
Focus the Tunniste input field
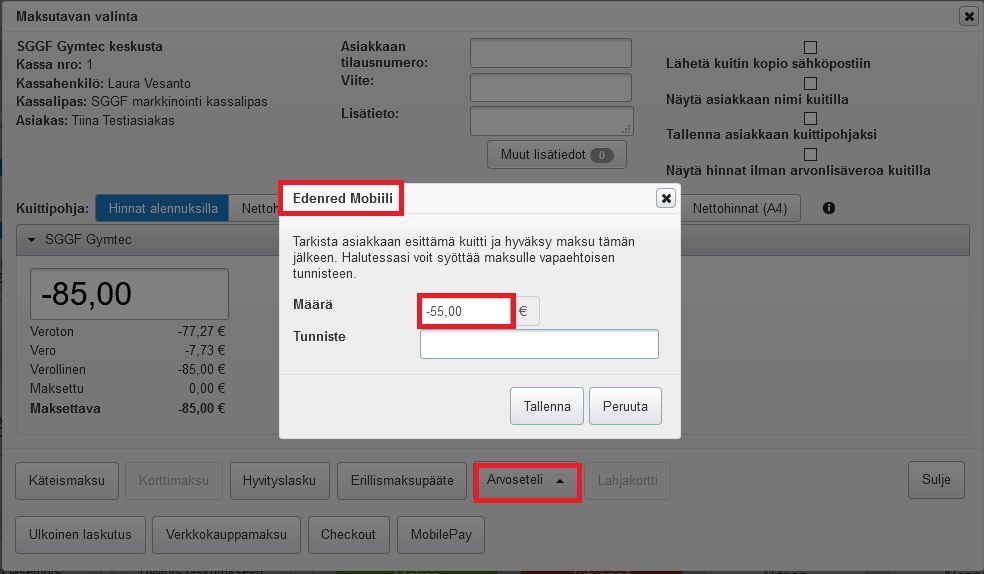coord(539,344)
